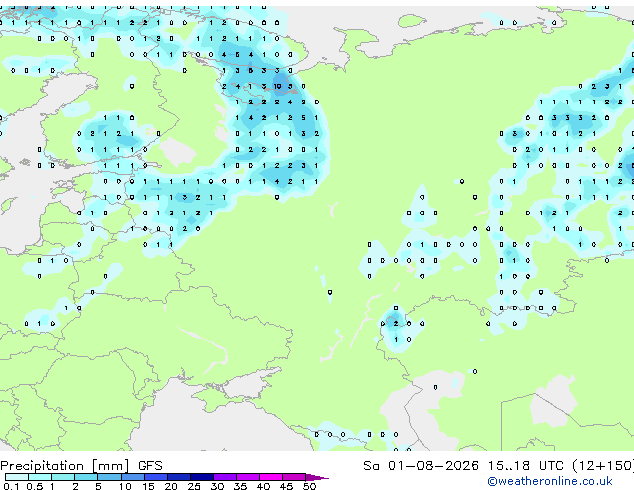This screenshot has width=634, height=490.
Task: Click the 15–20 mm legend color swatch
Action: pos(156,477)
